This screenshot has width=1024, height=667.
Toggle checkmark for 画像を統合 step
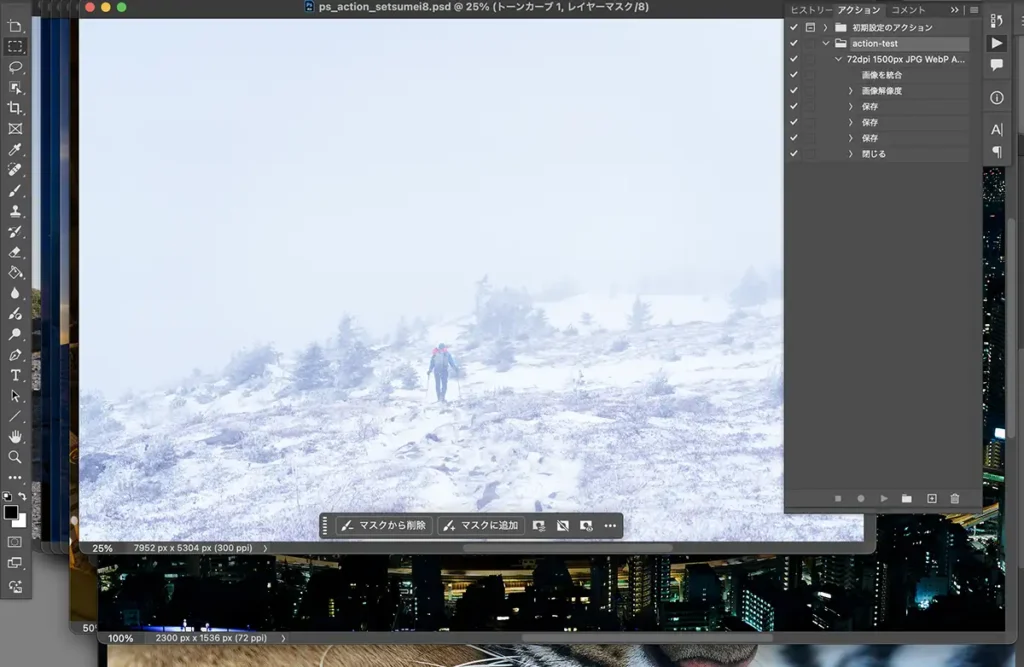pos(794,75)
